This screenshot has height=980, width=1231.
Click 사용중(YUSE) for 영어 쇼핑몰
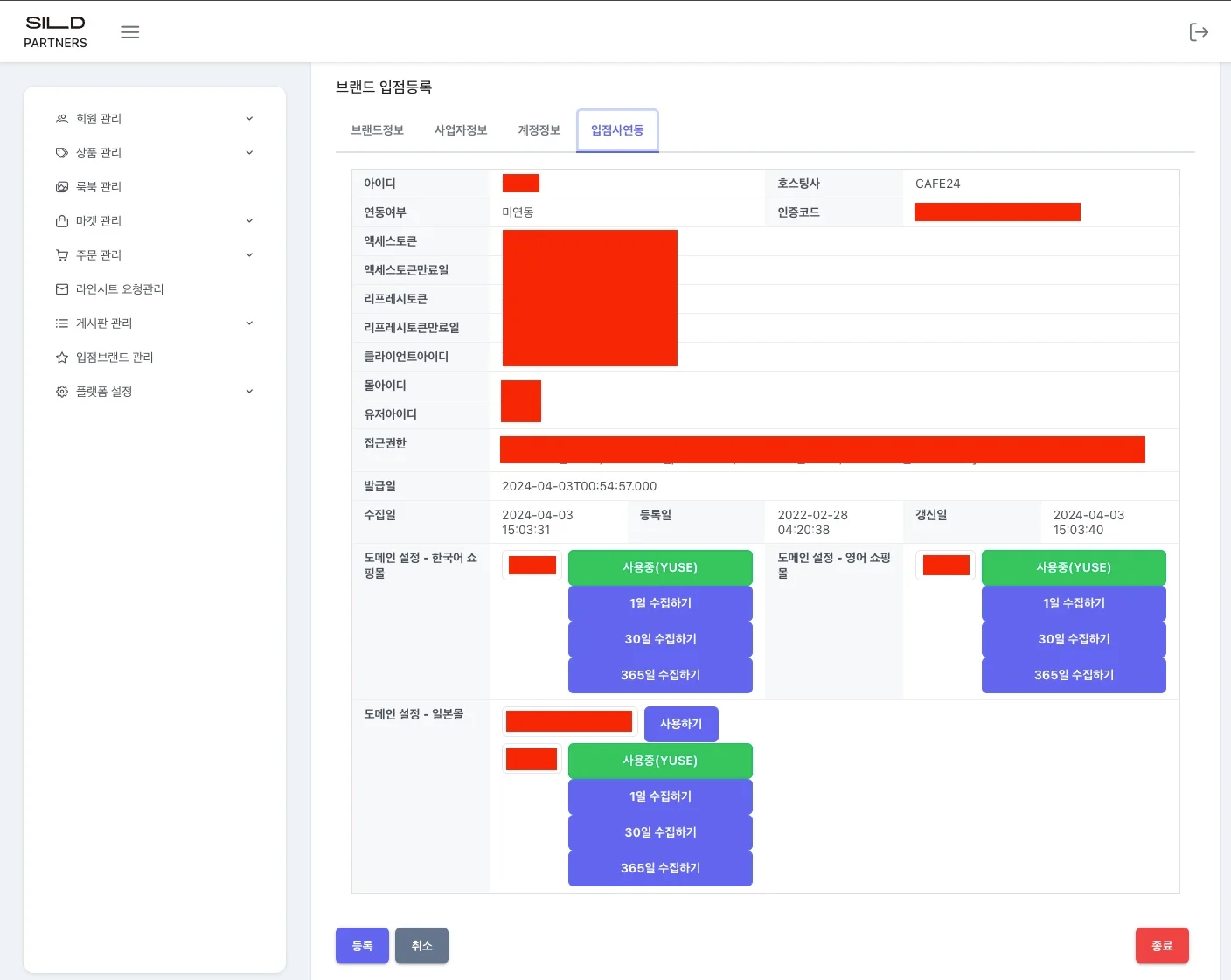coord(1074,567)
